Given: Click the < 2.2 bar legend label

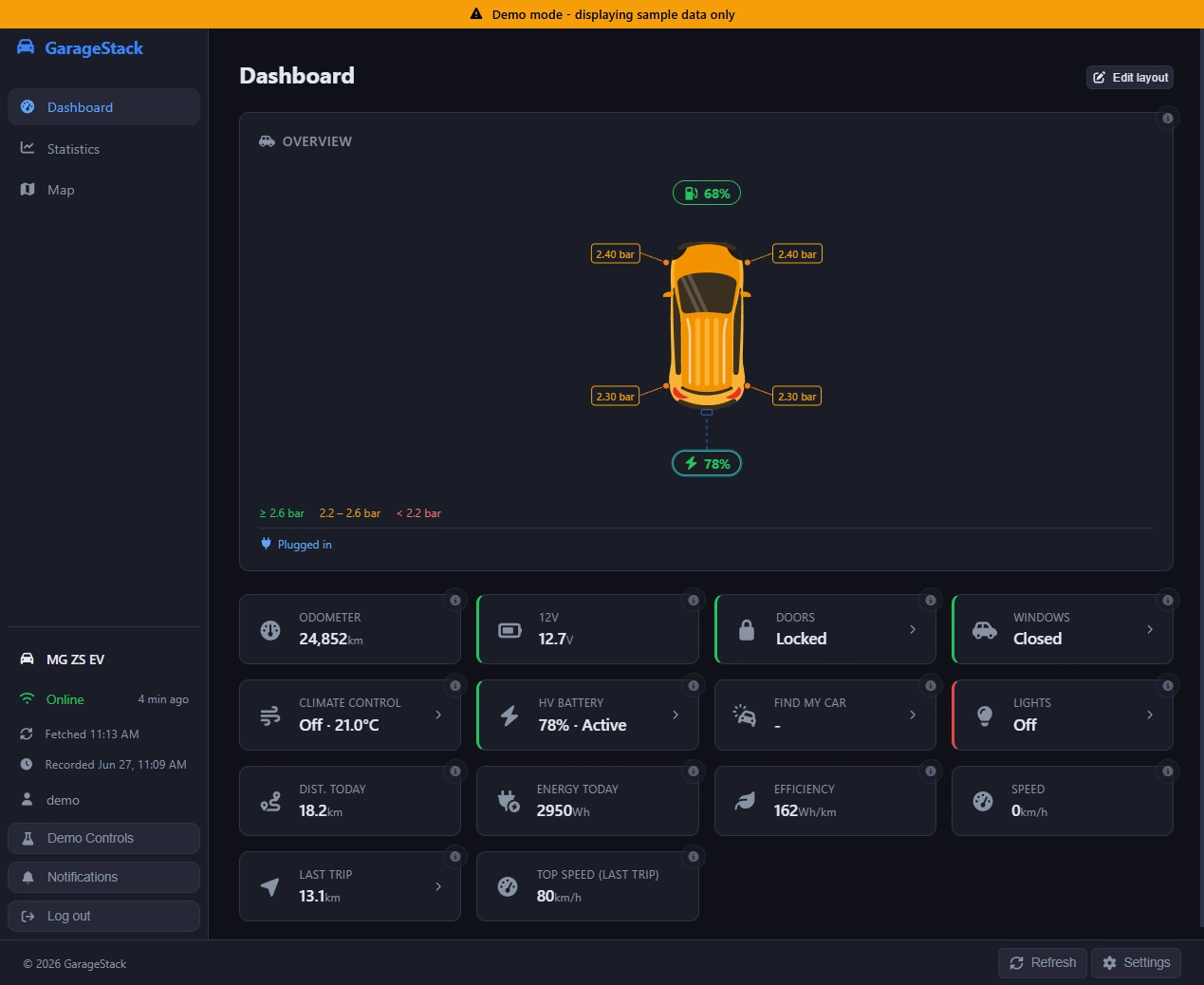Looking at the screenshot, I should click(x=418, y=513).
